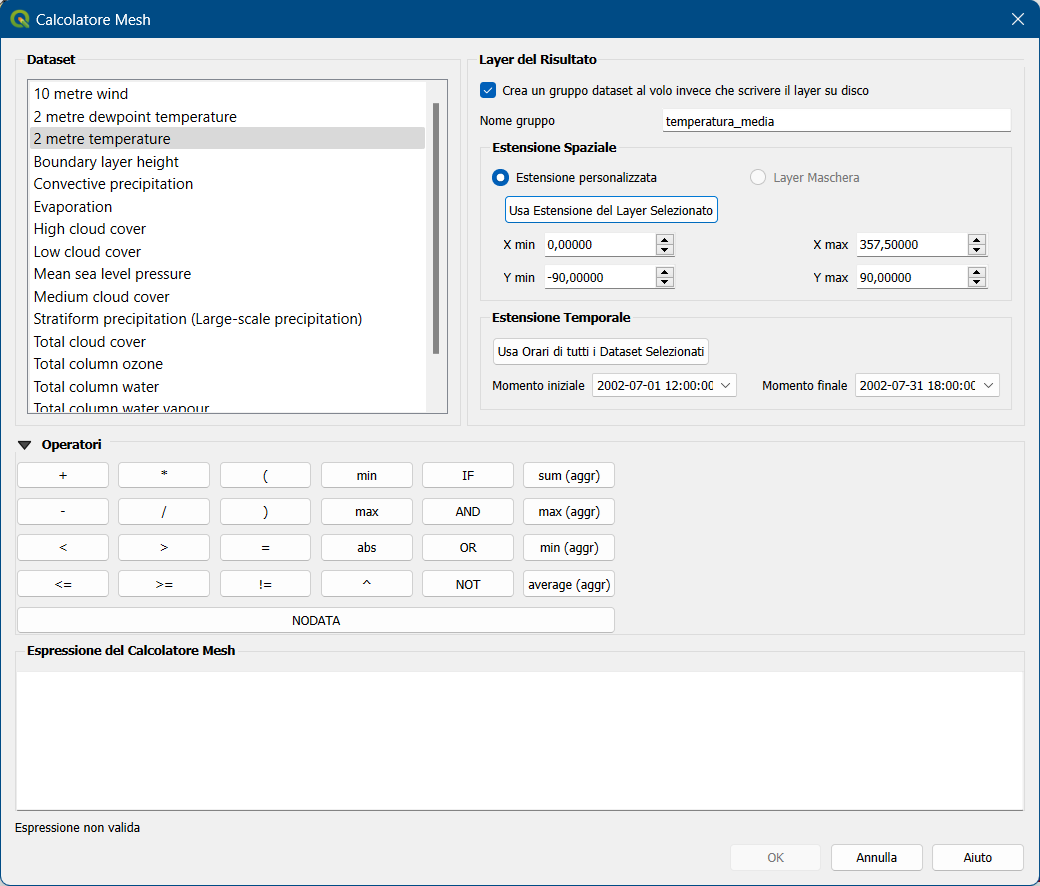This screenshot has width=1040, height=886.
Task: Insert the NODATA operator
Action: point(316,620)
